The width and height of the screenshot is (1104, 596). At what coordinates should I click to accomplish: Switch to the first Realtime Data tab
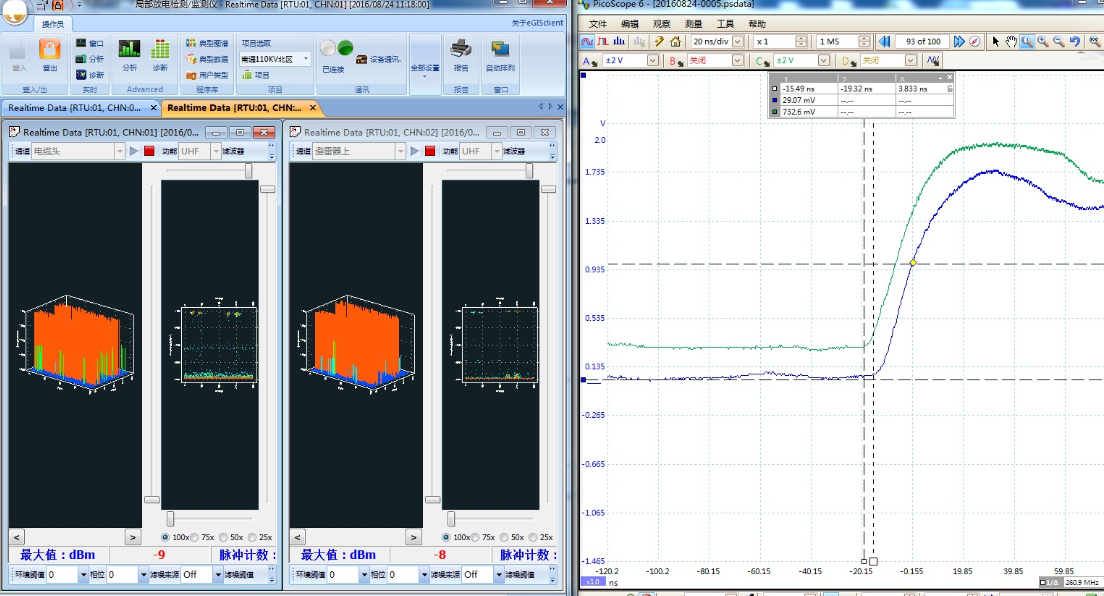point(76,107)
